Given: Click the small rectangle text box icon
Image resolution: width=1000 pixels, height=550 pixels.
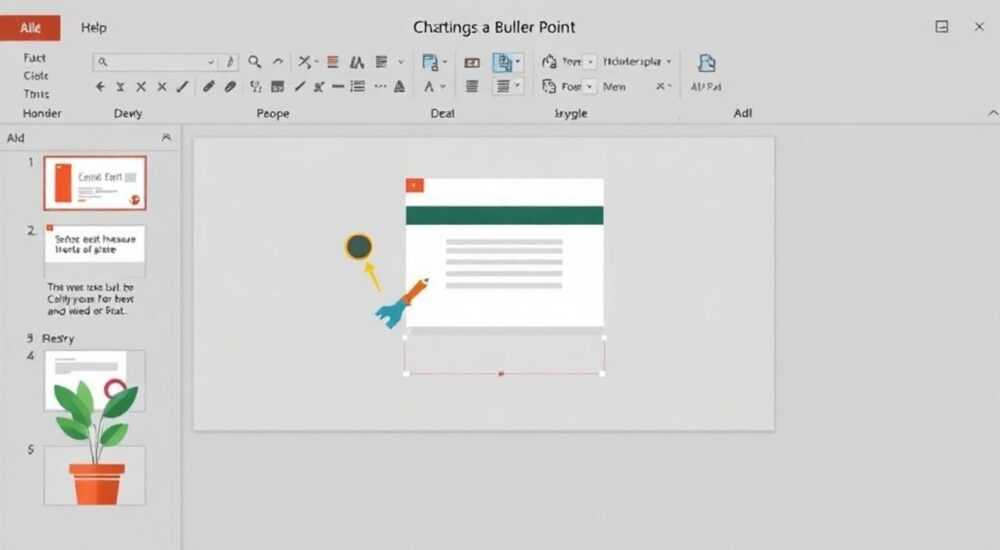Looking at the screenshot, I should pyautogui.click(x=472, y=62).
